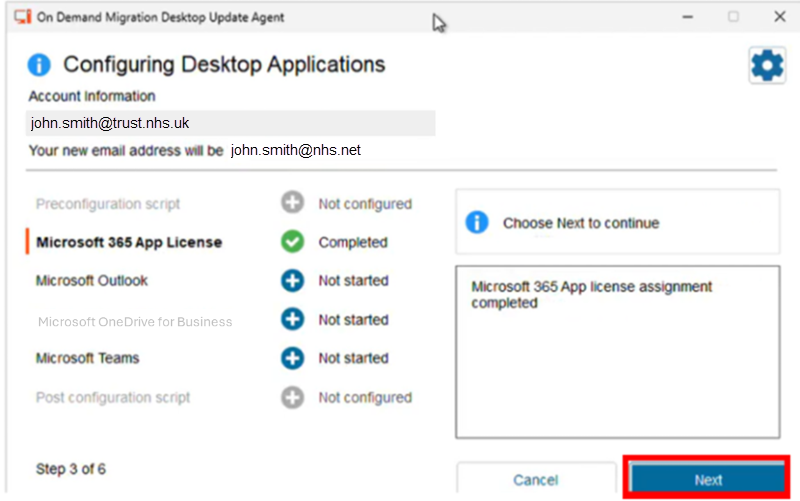Click Not configured status for Preconfiguration script
Screen dimensions: 800x501
(365, 204)
